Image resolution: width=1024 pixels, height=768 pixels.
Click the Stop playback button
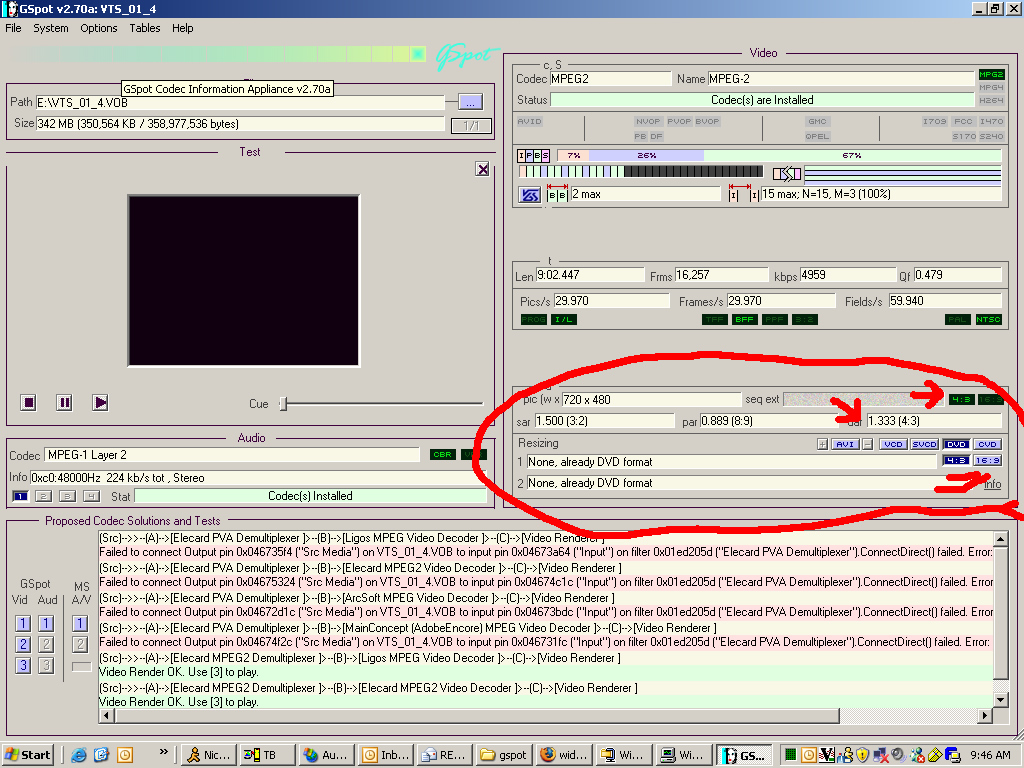29,402
